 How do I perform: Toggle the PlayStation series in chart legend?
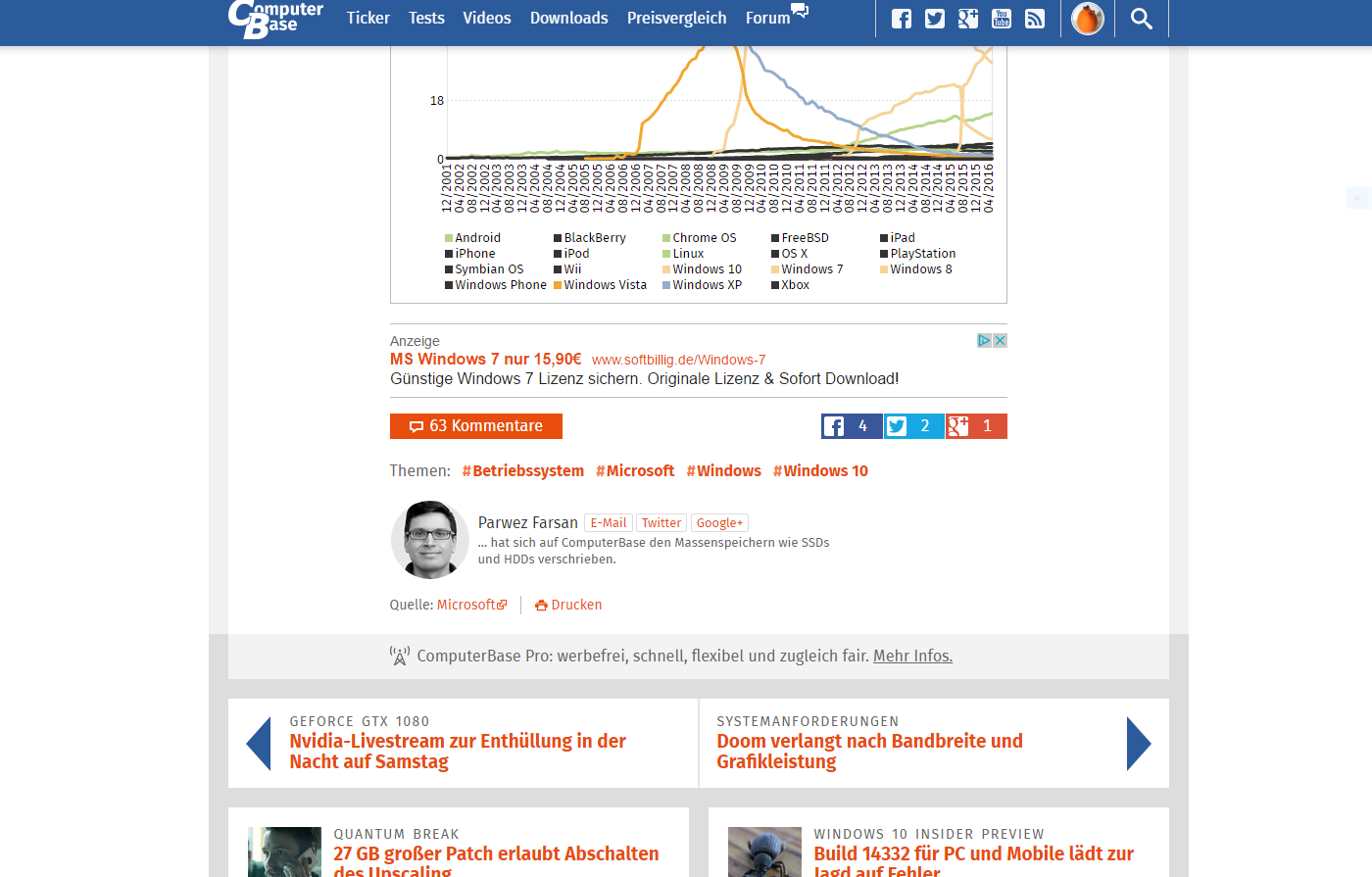point(918,254)
